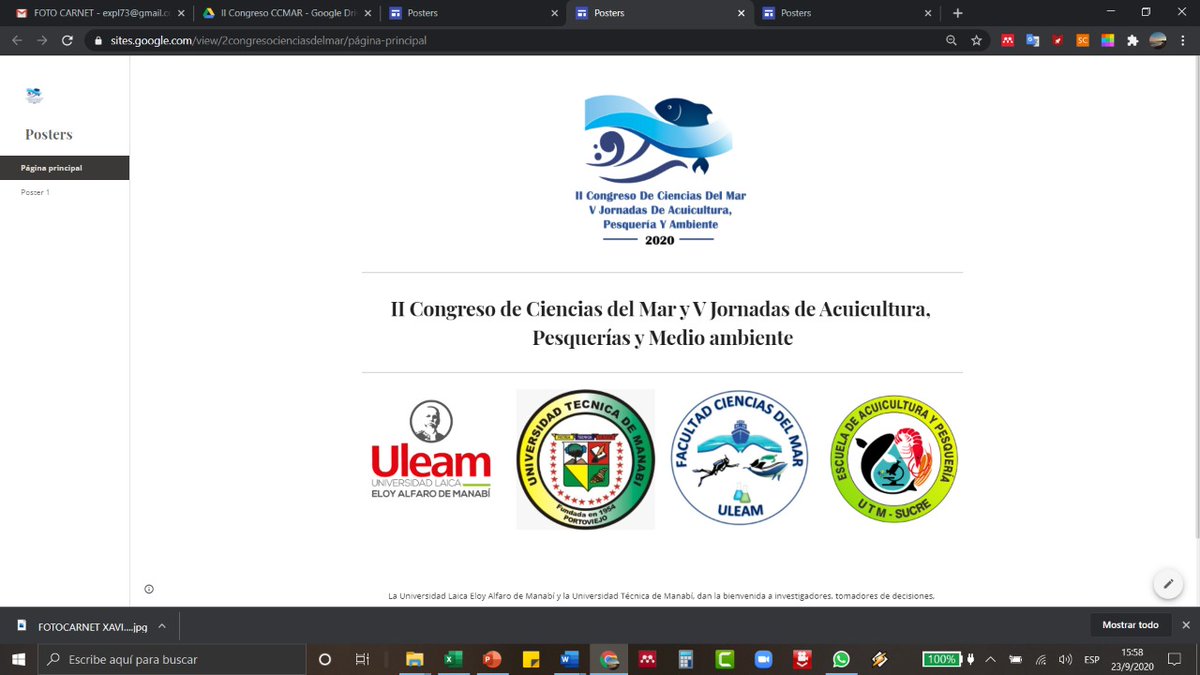This screenshot has width=1200, height=675.
Task: Show hidden system tray icons
Action: [991, 659]
